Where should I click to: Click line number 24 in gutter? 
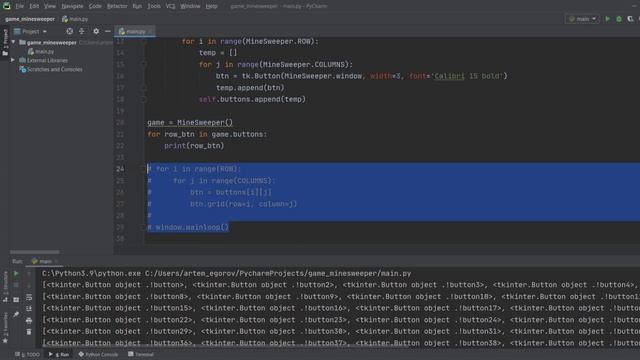(x=120, y=169)
